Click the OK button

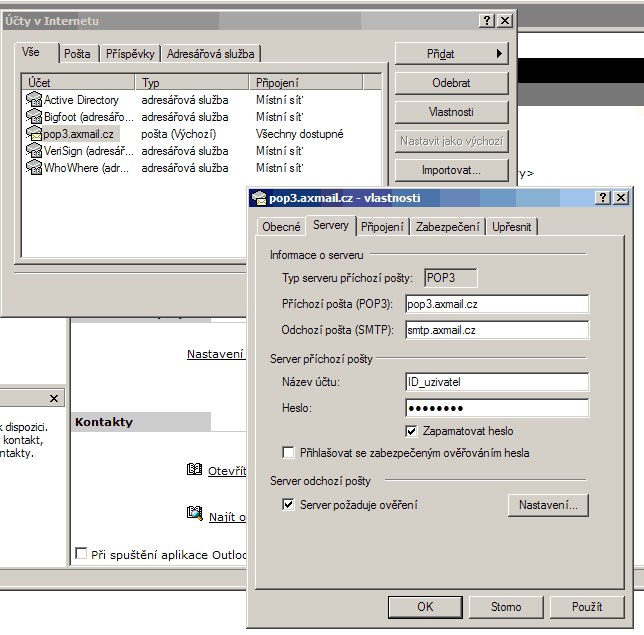point(425,606)
